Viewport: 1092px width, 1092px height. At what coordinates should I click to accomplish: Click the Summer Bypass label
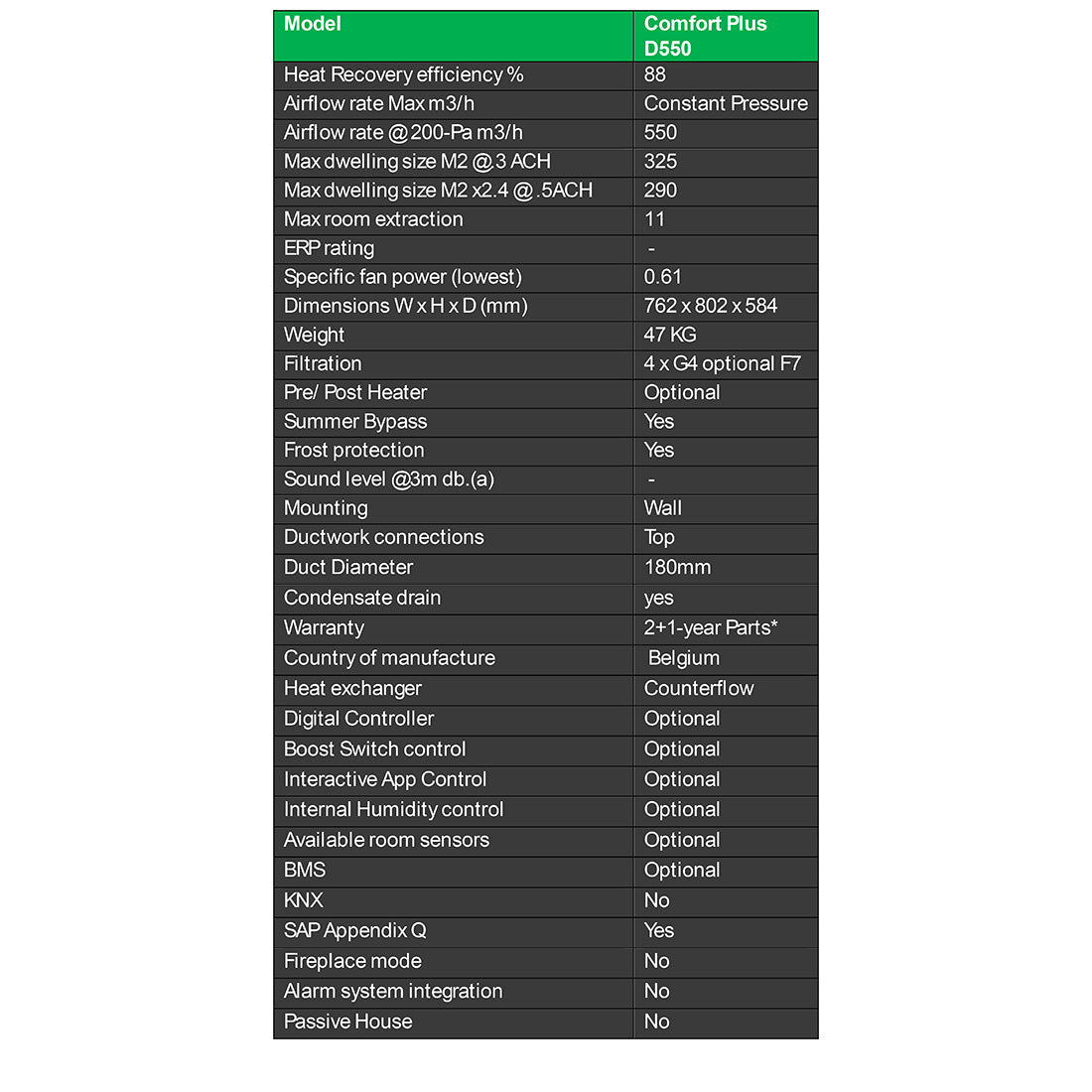[355, 421]
